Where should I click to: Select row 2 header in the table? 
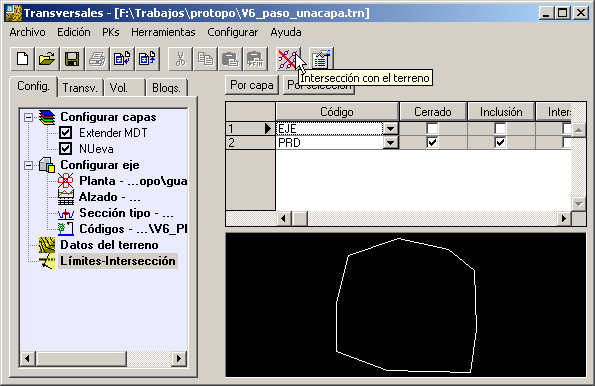[250, 143]
